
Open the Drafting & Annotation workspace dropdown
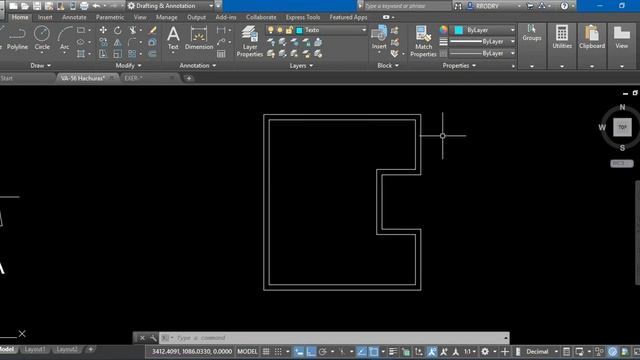(x=171, y=6)
